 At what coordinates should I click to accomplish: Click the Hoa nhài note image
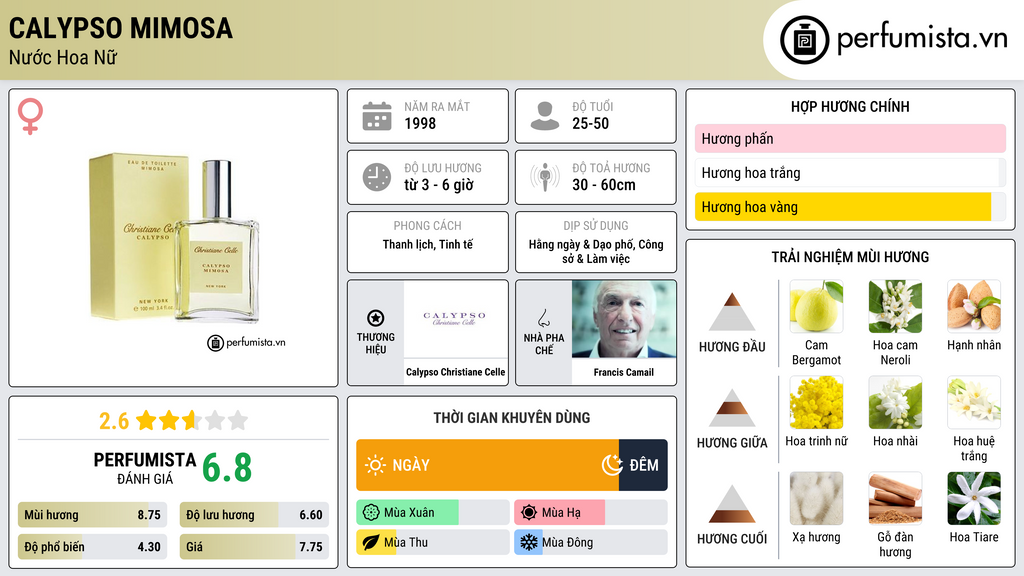click(x=895, y=403)
